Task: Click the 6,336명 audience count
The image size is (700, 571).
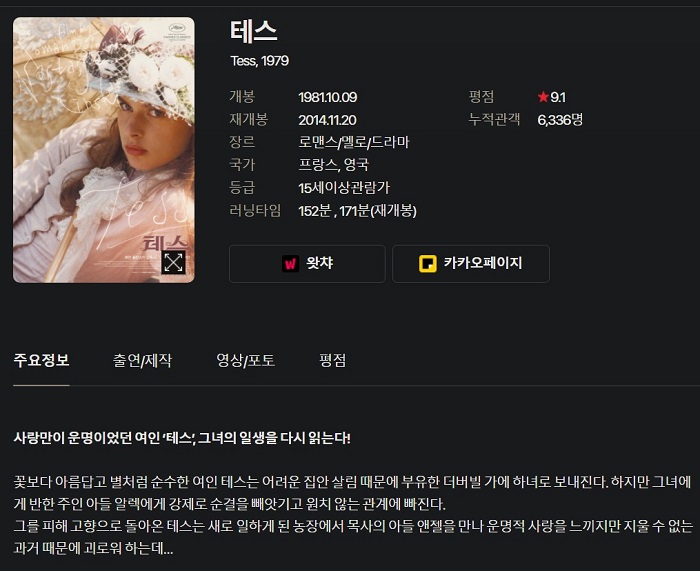Action: tap(560, 119)
